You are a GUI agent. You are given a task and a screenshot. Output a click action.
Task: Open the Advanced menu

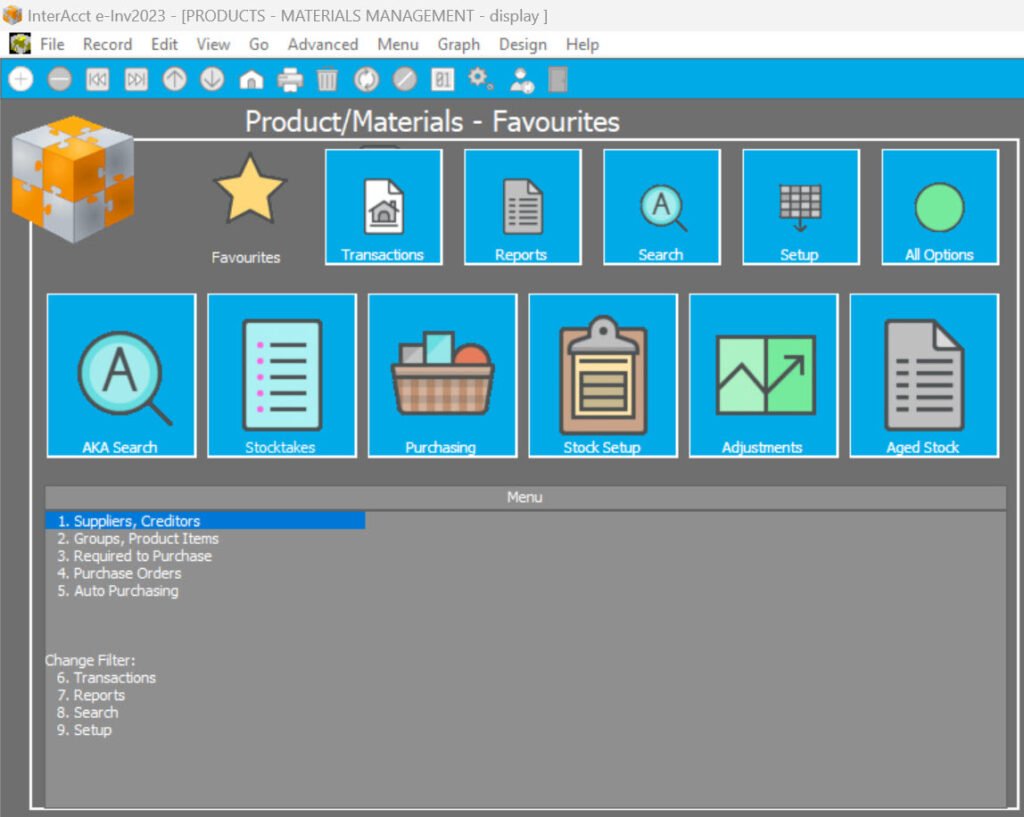coord(323,44)
